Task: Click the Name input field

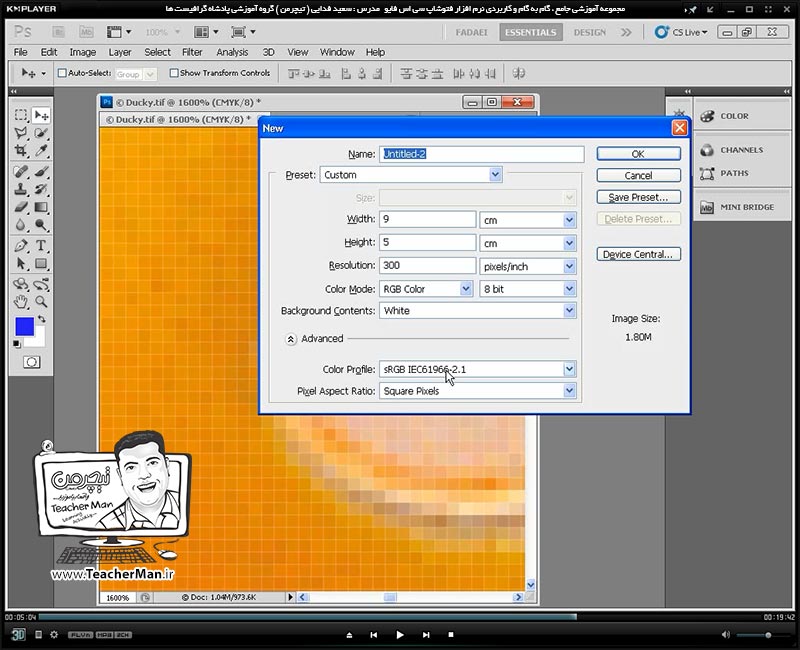Action: (482, 154)
